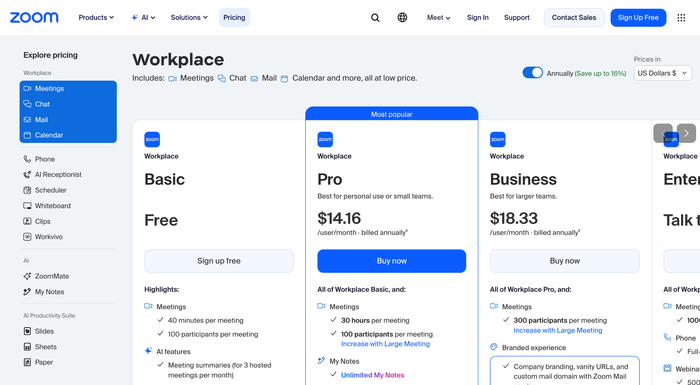This screenshot has height=385, width=700.
Task: Click the Zoom logo in header
Action: tap(34, 17)
